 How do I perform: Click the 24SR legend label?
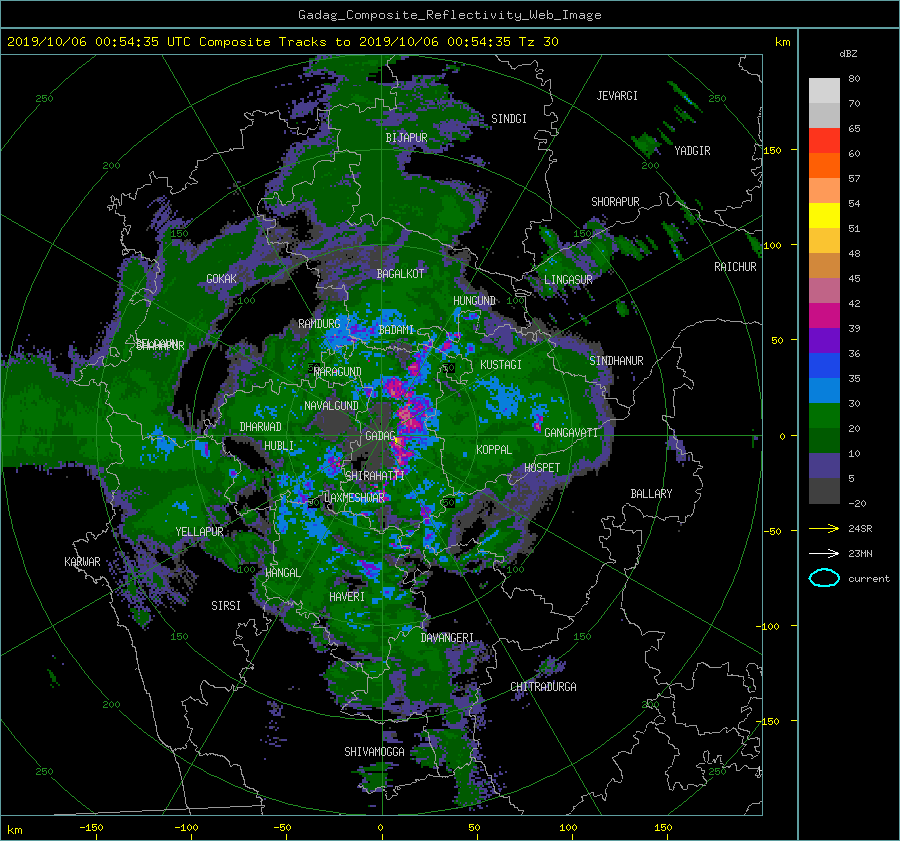(x=860, y=529)
